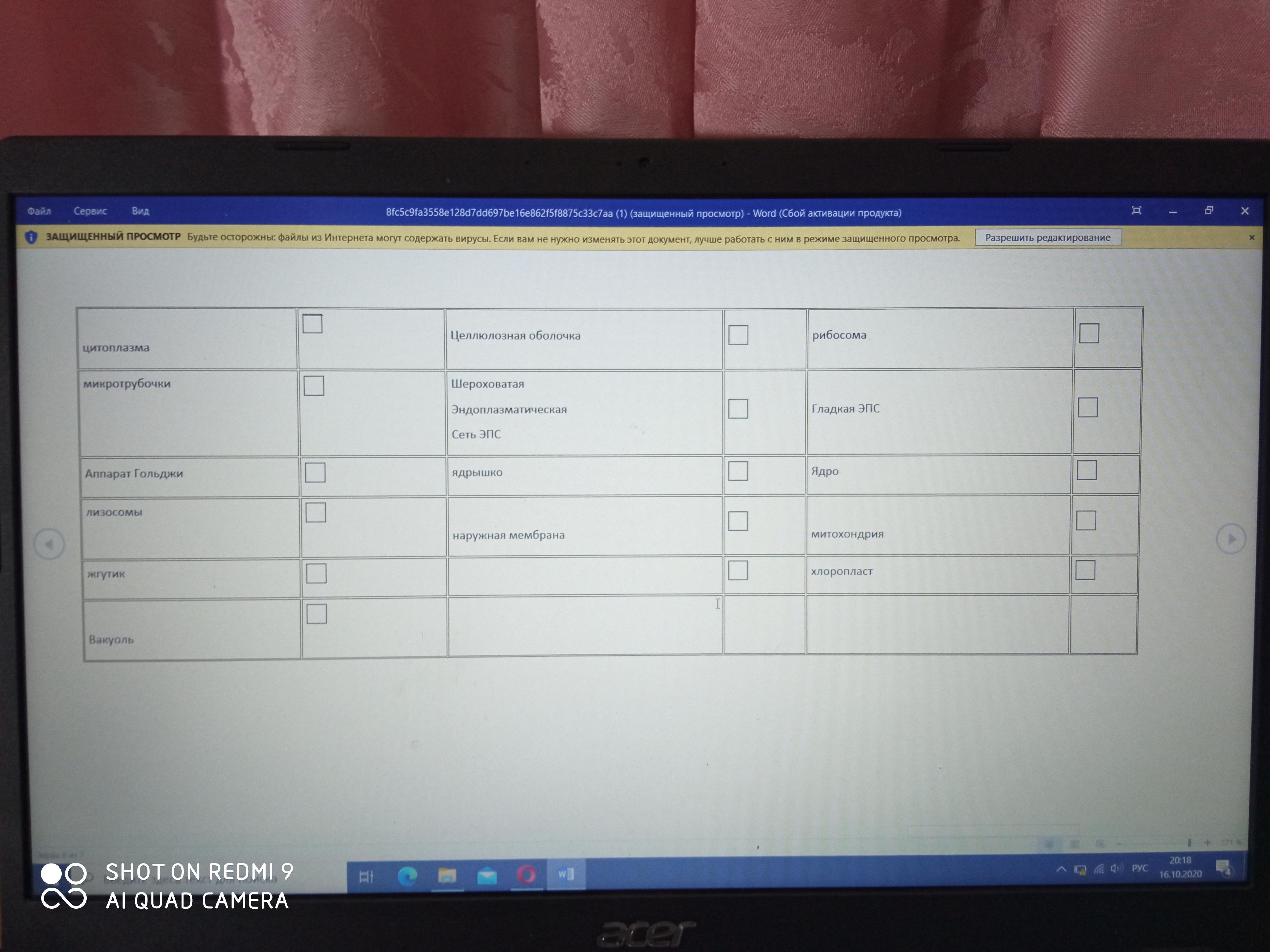Image resolution: width=1270 pixels, height=952 pixels.
Task: Open File Explorer from the taskbar
Action: tap(447, 876)
